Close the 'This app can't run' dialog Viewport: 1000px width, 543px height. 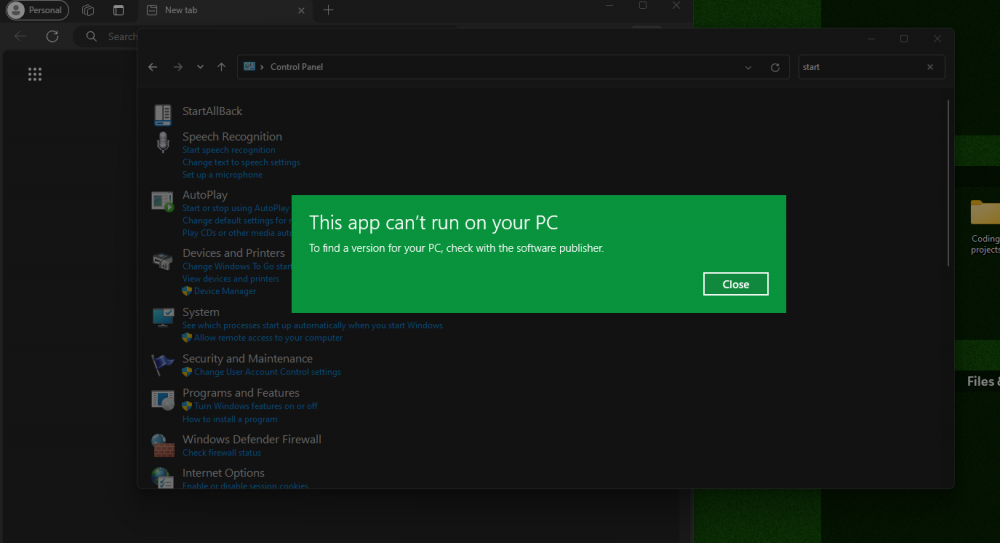(x=735, y=284)
